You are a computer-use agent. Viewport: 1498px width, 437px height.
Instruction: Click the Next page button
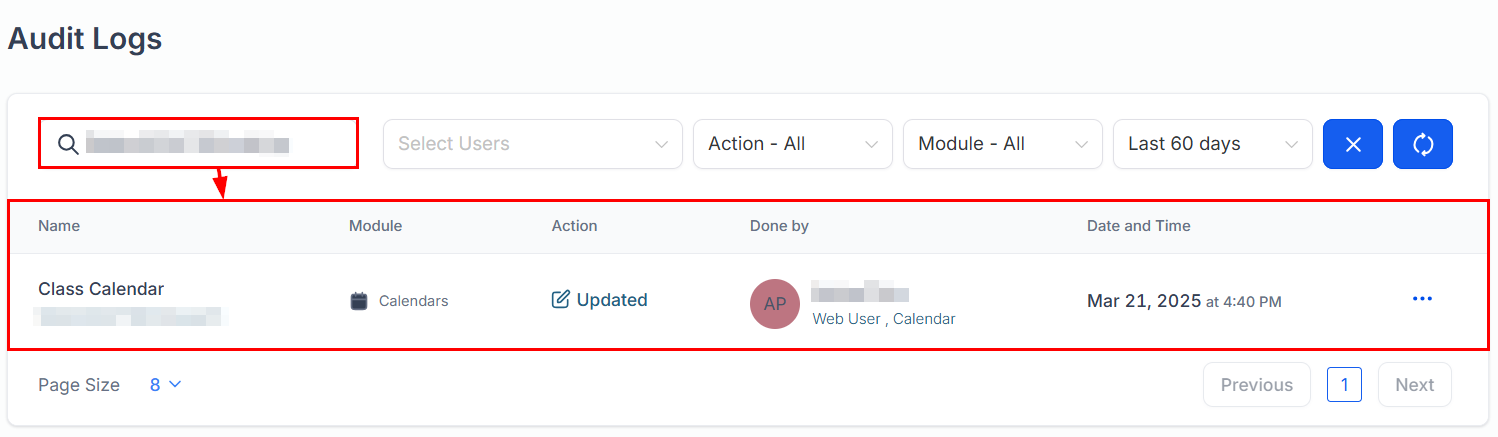[x=1414, y=385]
